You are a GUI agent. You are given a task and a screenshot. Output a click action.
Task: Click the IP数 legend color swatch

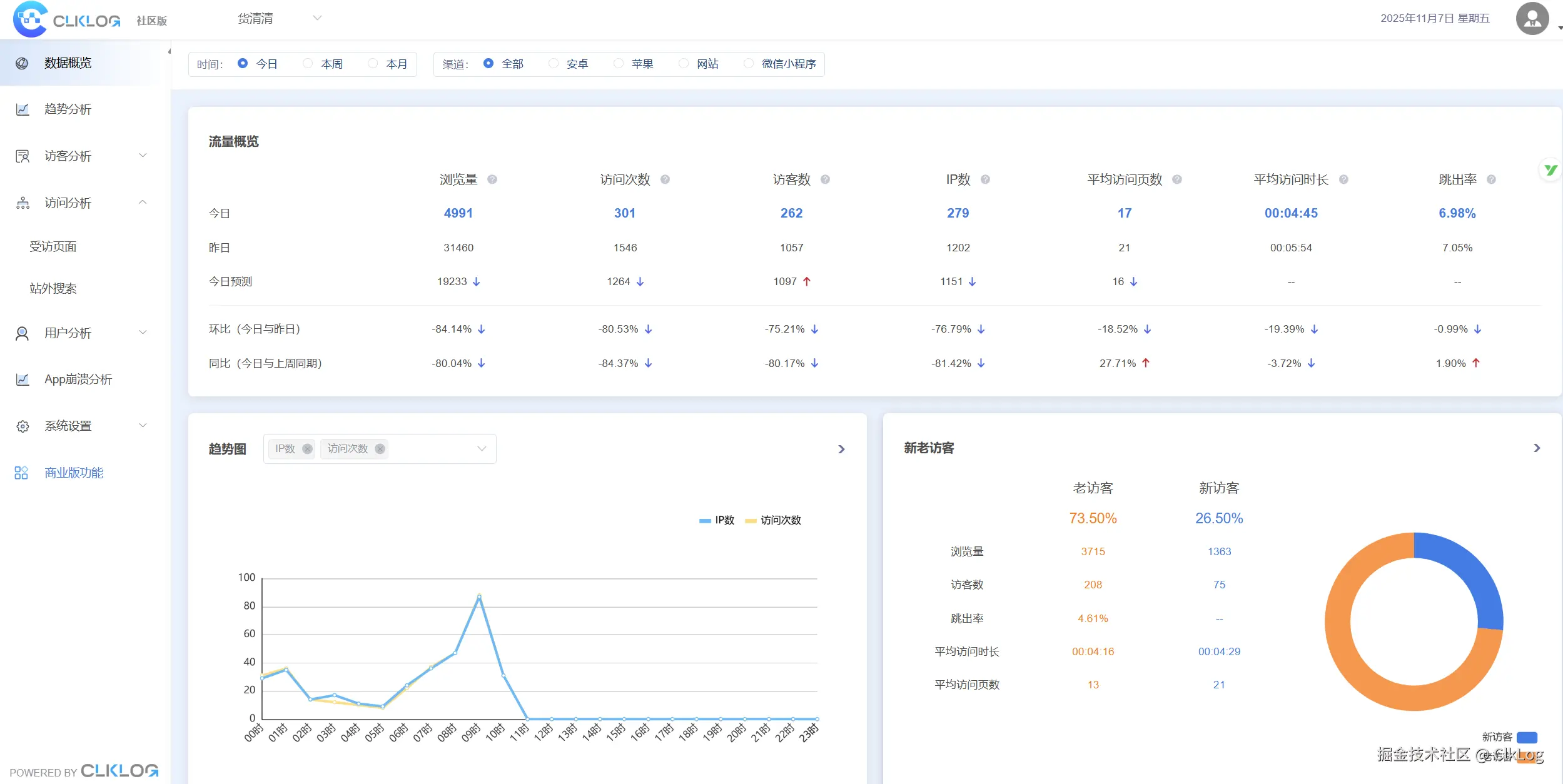[x=705, y=520]
